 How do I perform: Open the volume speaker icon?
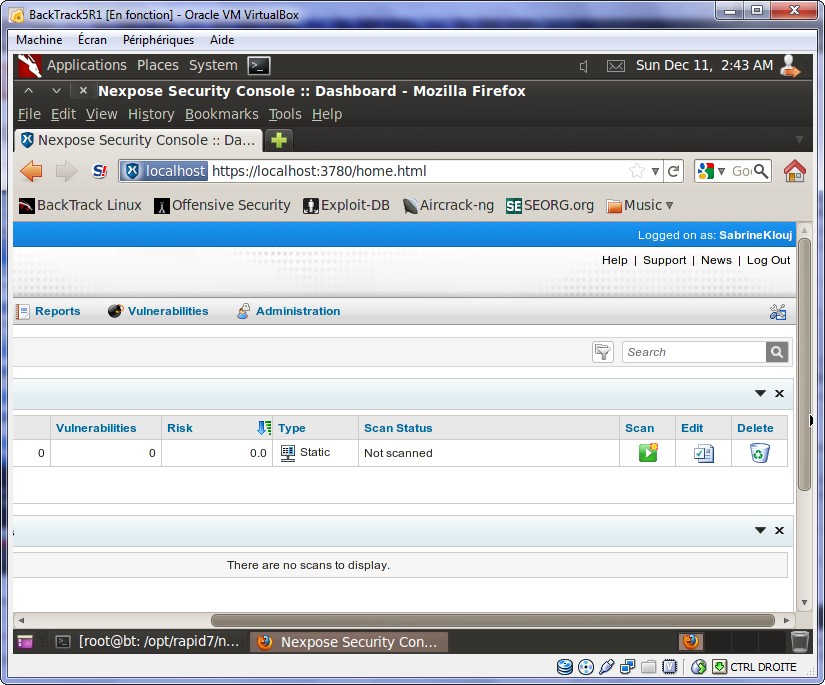(583, 66)
